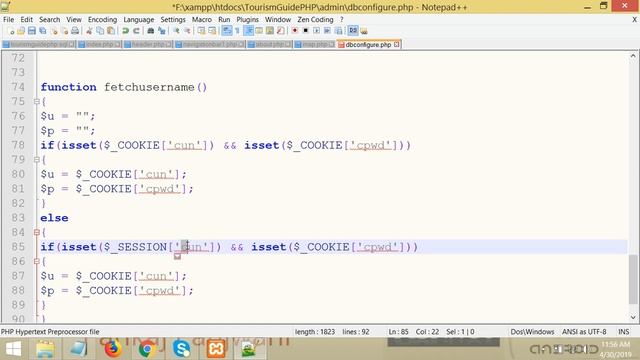This screenshot has width=640, height=360.
Task: Click the Close document toolbar icon
Action: click(x=54, y=31)
